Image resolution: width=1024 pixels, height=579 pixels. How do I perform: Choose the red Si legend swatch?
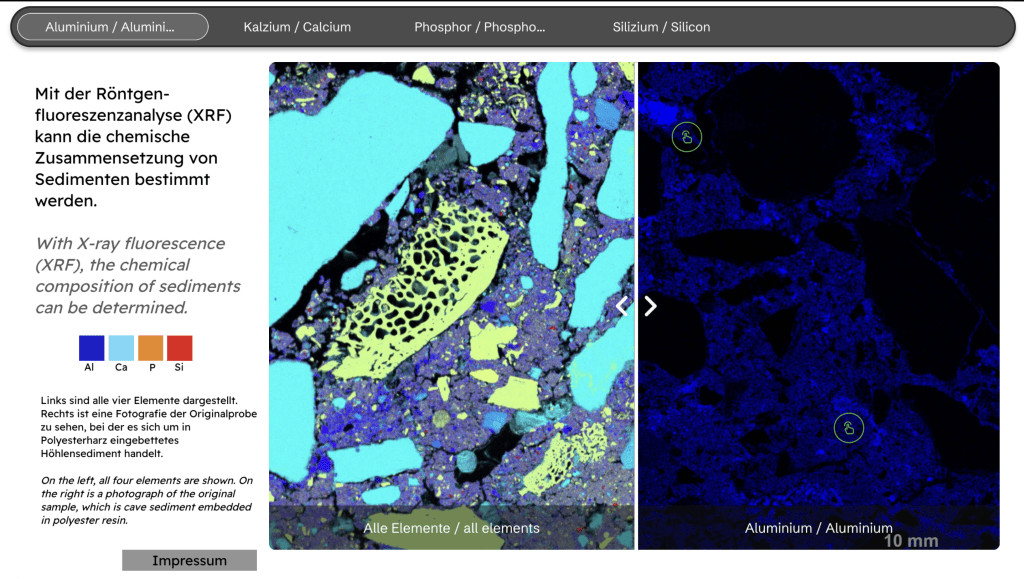click(179, 348)
